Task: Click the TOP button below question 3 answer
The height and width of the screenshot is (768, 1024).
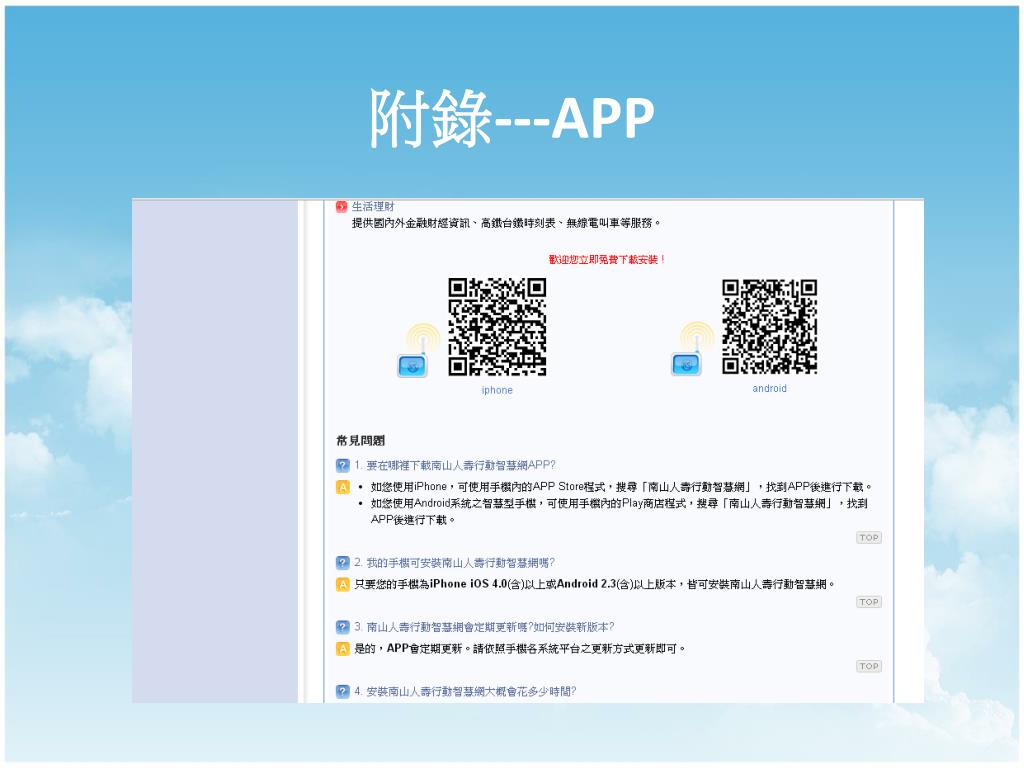Action: 869,666
